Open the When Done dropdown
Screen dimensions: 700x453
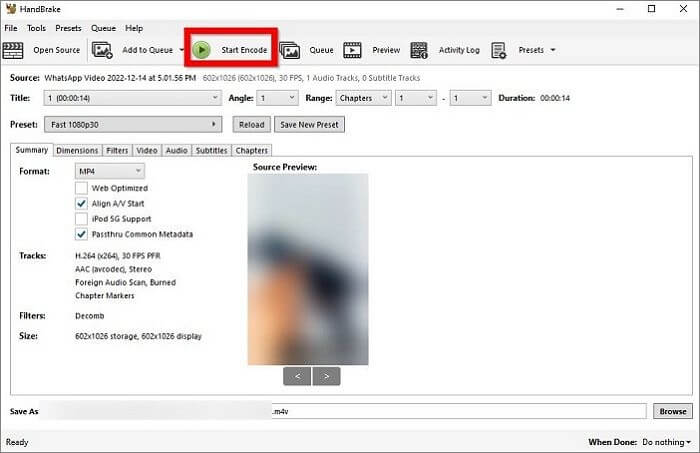pyautogui.click(x=667, y=441)
